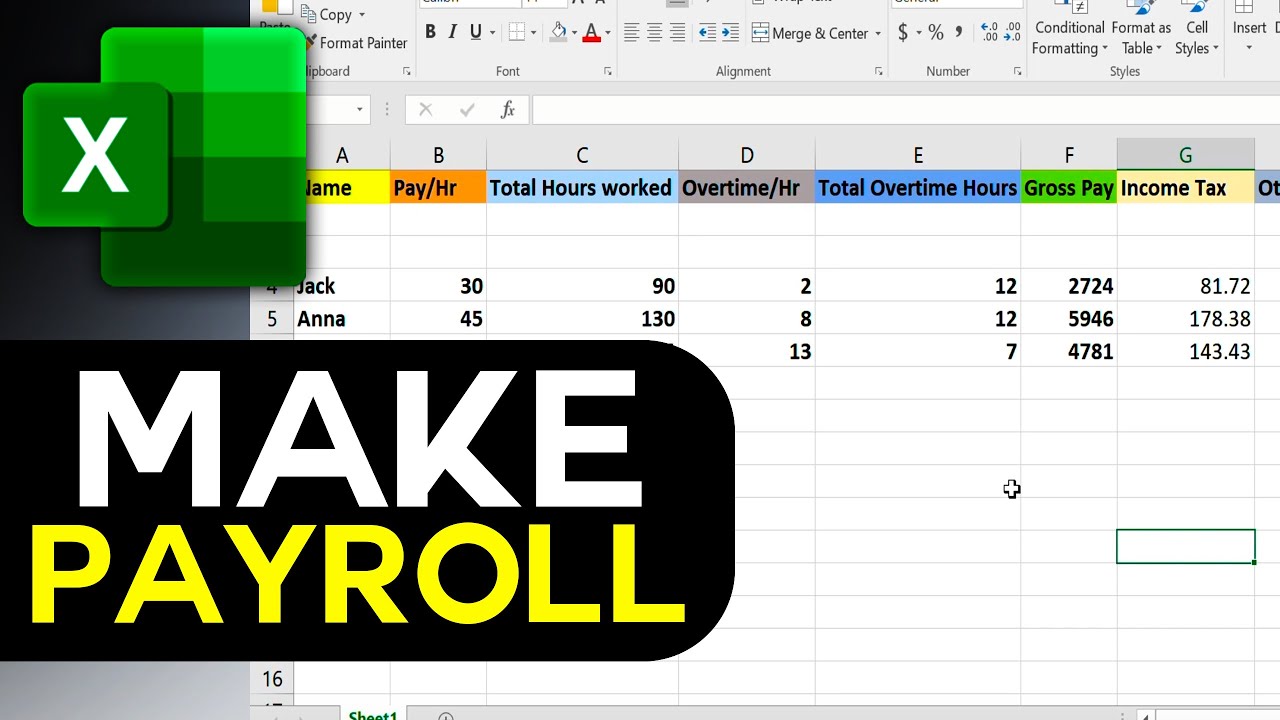This screenshot has height=720, width=1280.
Task: Open the Merge & Center dropdown arrow
Action: tap(878, 33)
